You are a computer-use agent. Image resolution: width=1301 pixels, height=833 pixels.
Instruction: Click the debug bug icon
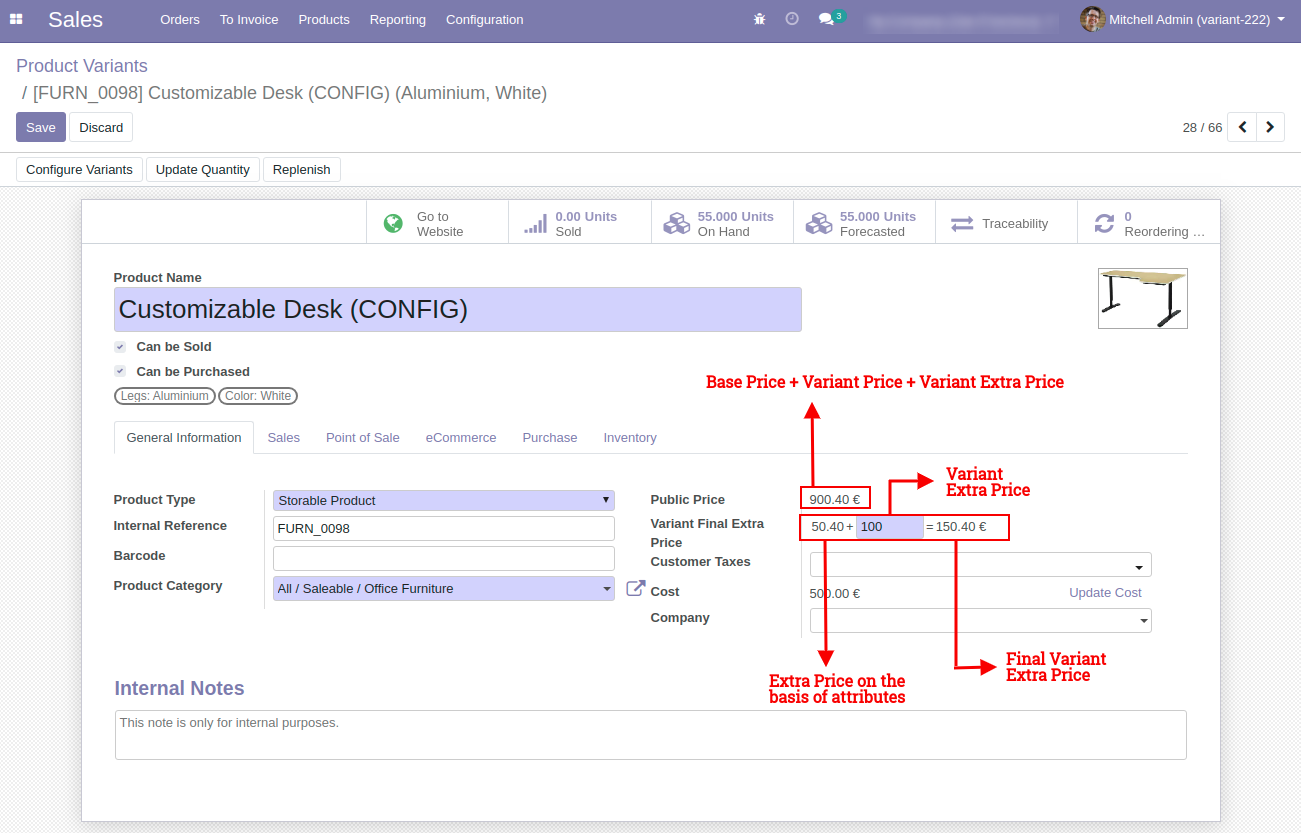click(x=760, y=19)
